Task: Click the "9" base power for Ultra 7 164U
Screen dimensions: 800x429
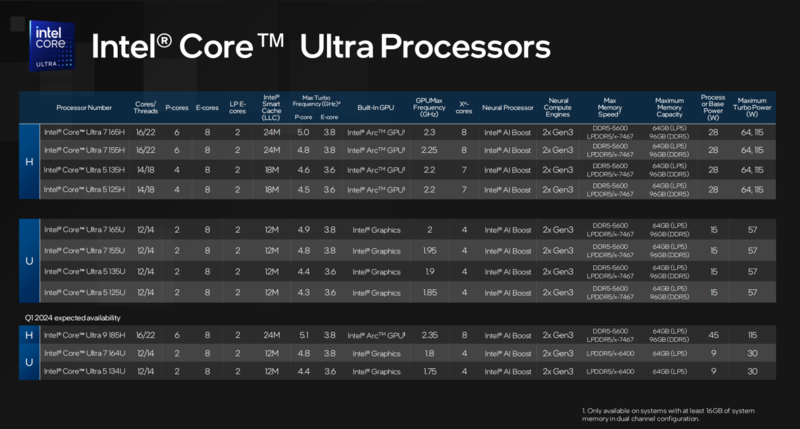Action: [713, 353]
